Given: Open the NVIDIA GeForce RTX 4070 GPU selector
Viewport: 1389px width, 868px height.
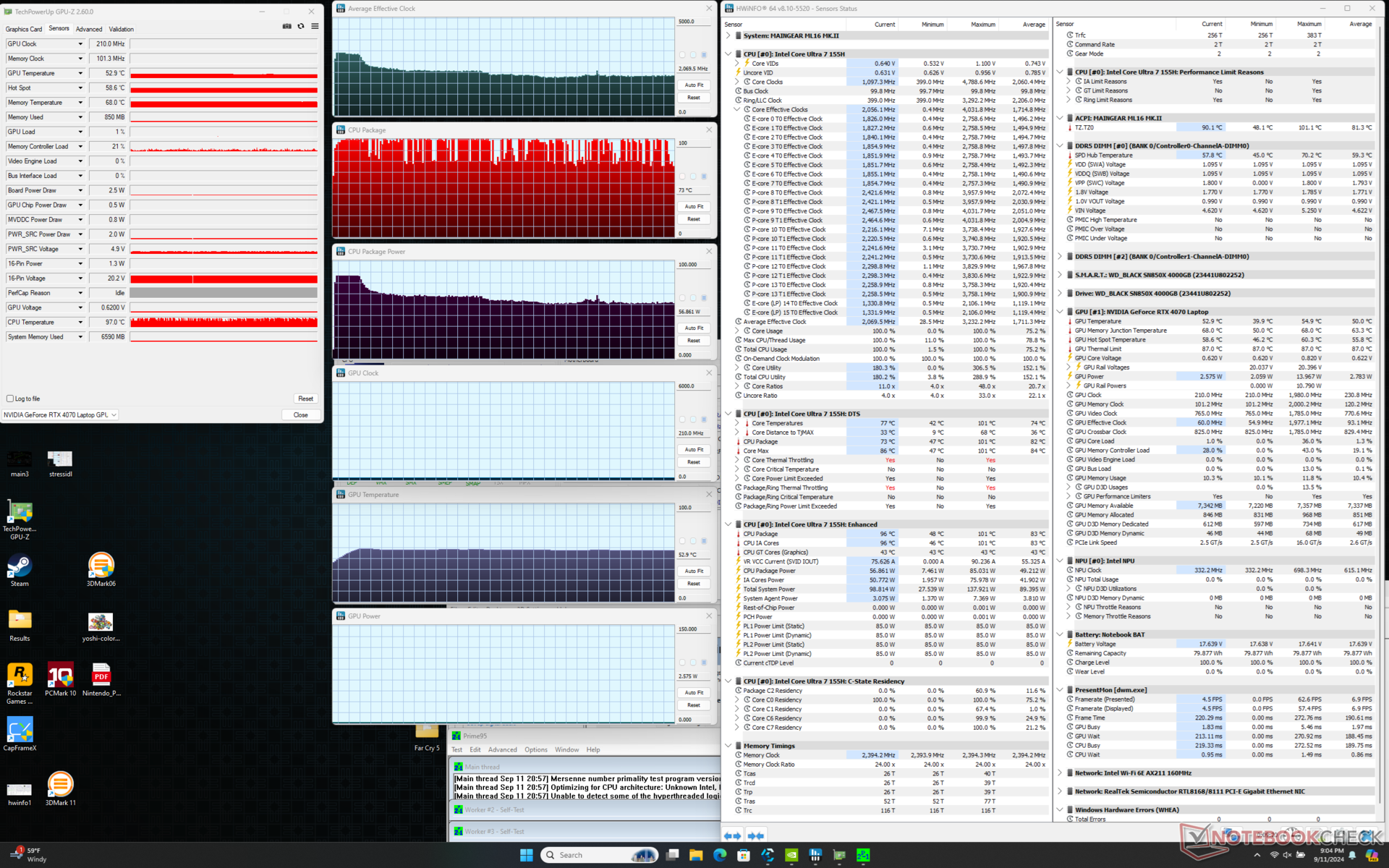Looking at the screenshot, I should point(60,414).
